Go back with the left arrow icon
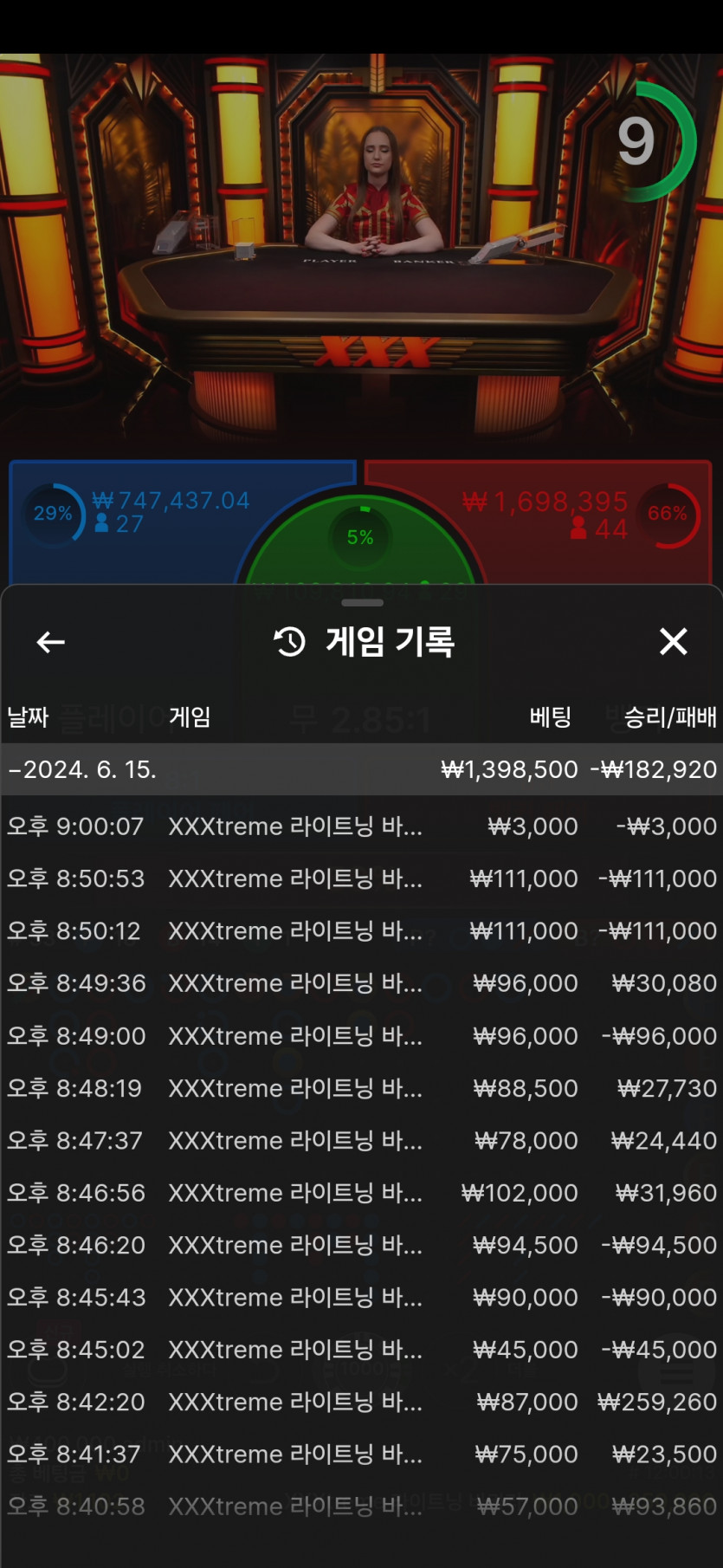Viewport: 723px width, 1568px height. [x=51, y=642]
